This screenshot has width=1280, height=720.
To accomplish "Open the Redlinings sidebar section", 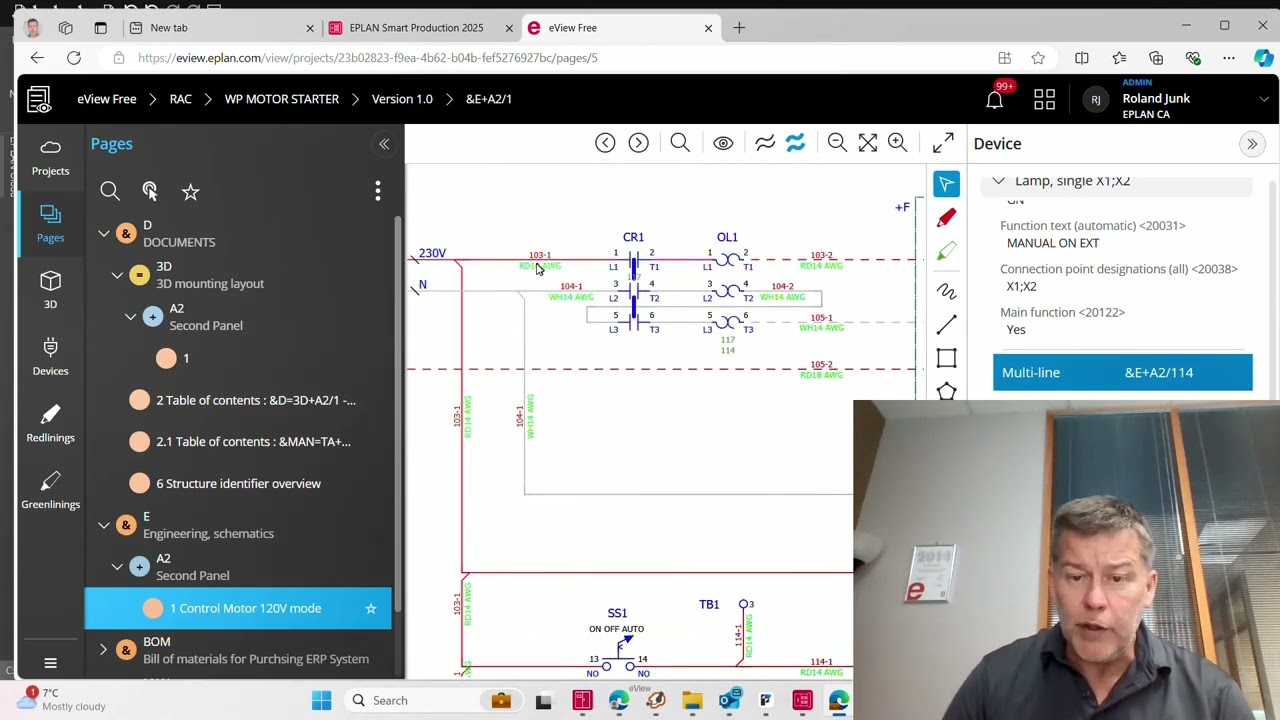I will (x=50, y=424).
